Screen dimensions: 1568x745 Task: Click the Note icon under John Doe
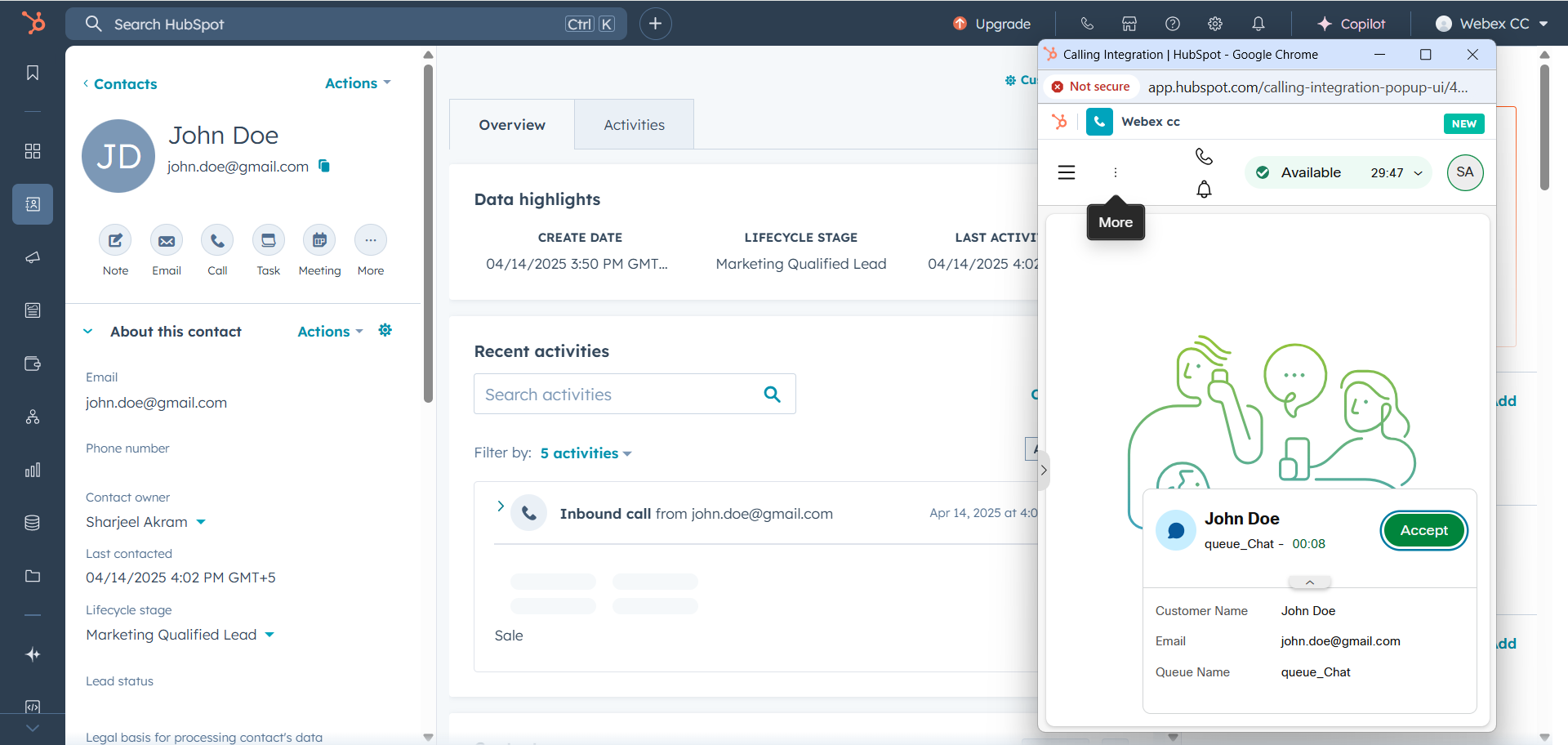[115, 240]
